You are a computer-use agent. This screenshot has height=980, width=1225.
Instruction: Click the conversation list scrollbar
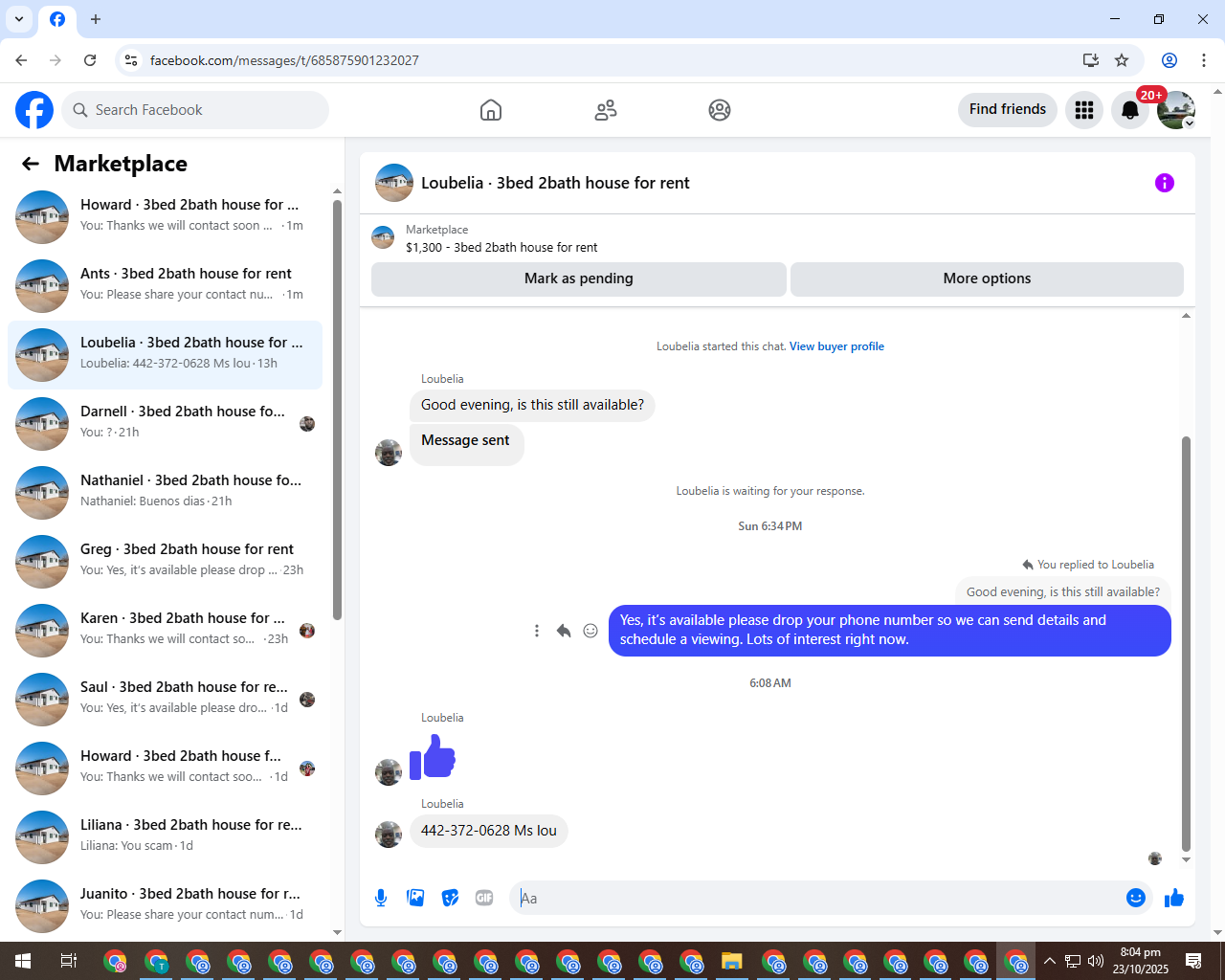click(337, 410)
